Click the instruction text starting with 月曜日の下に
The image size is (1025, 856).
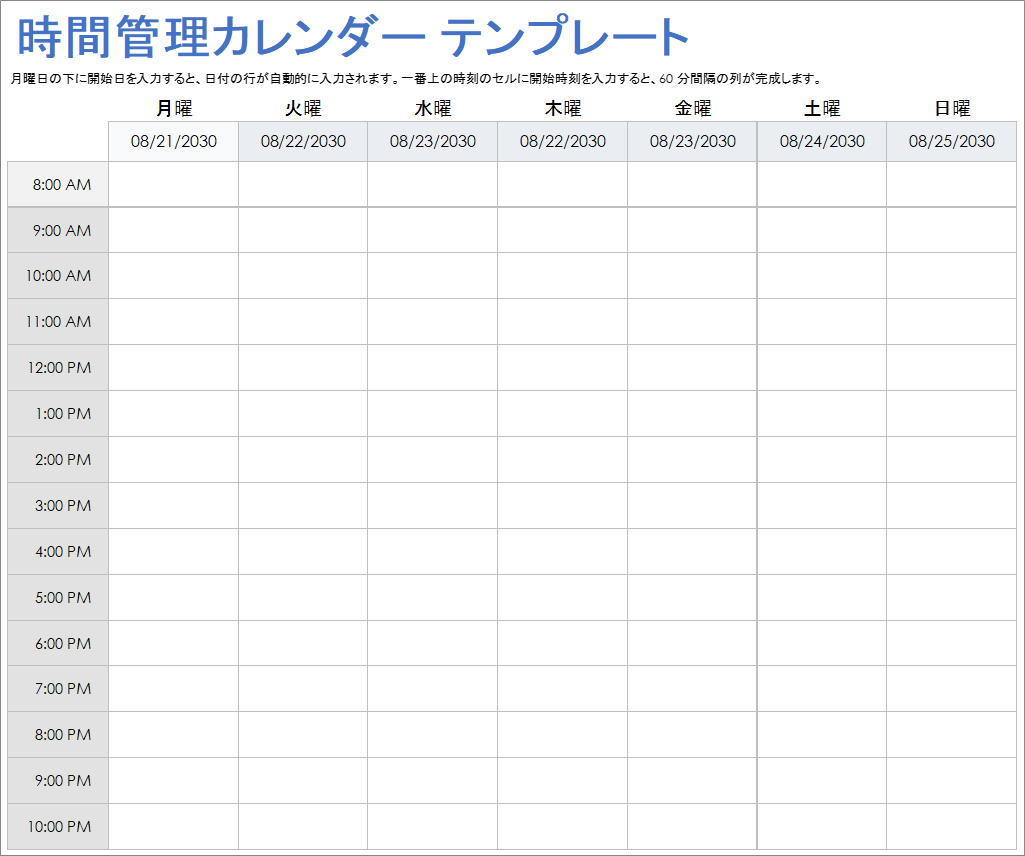[x=415, y=79]
